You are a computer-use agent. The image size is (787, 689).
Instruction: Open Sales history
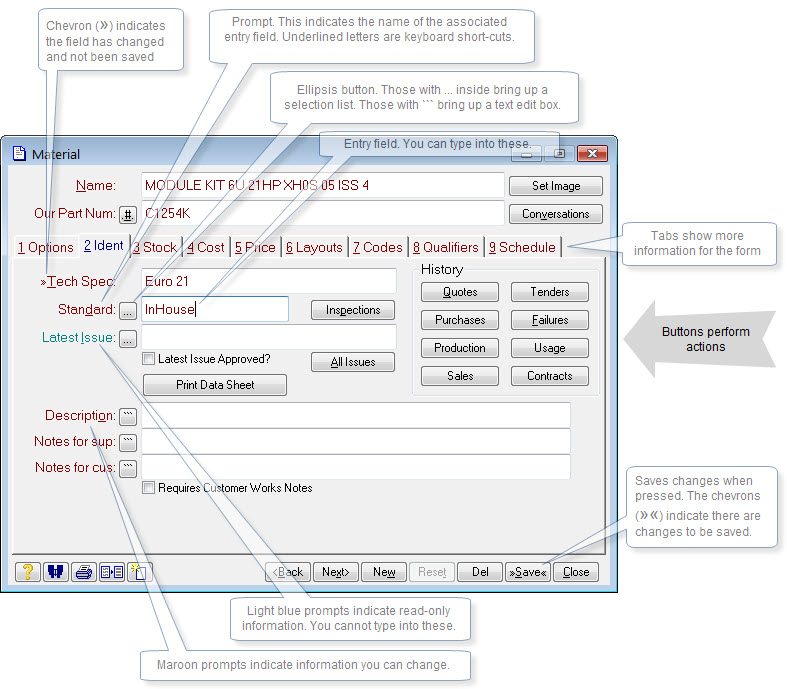(460, 376)
